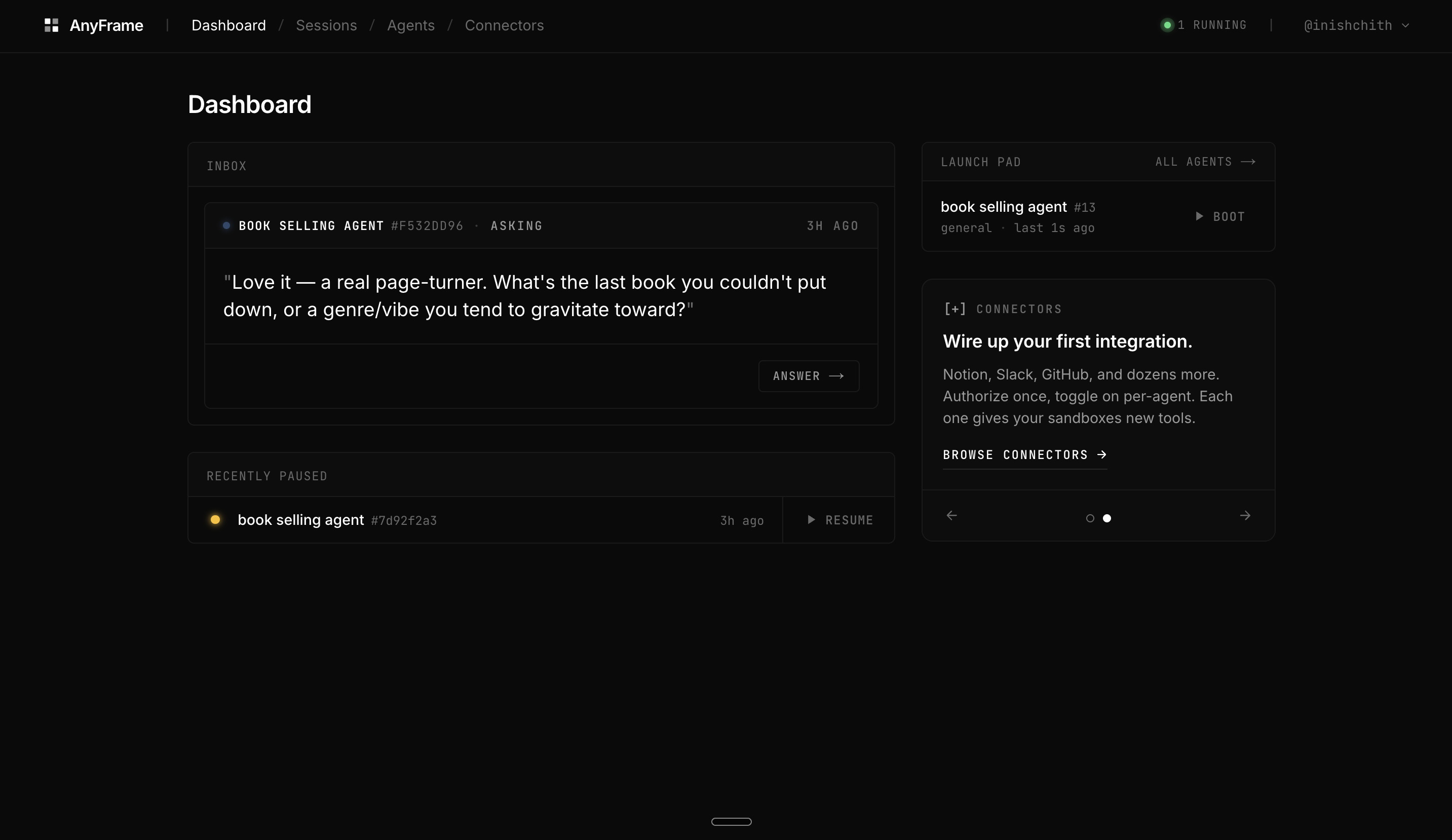Click the 3h ago paused timestamp
Image resolution: width=1452 pixels, height=840 pixels.
(742, 521)
